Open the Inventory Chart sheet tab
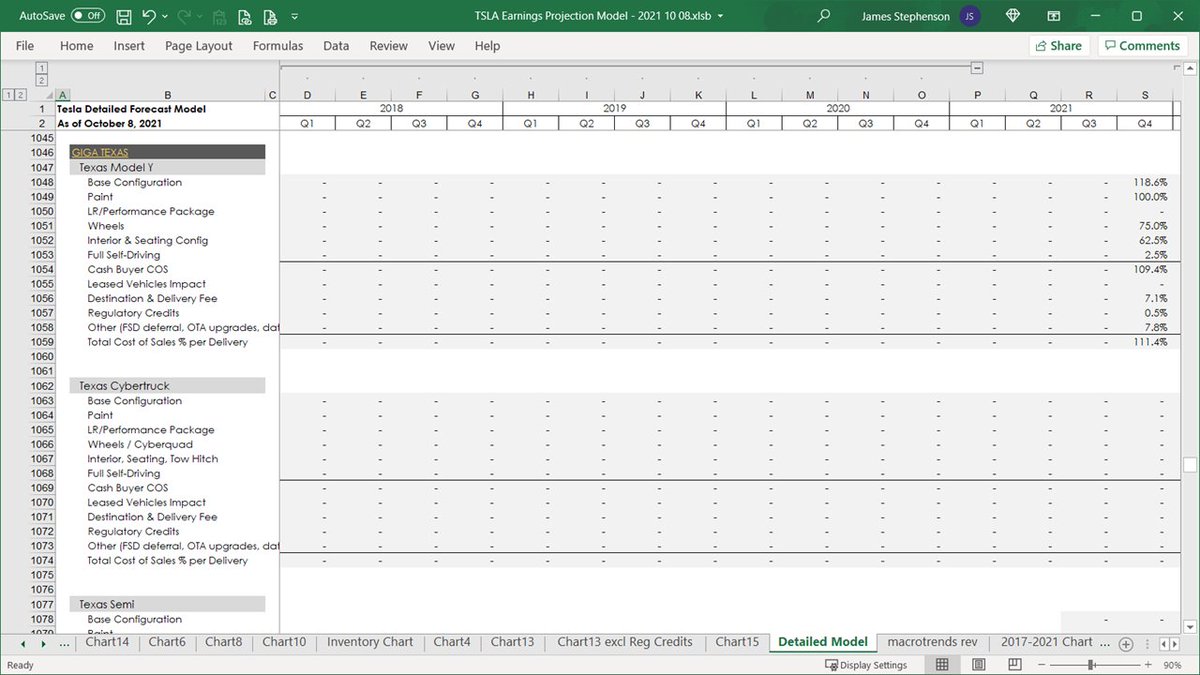This screenshot has width=1200, height=675. (370, 642)
